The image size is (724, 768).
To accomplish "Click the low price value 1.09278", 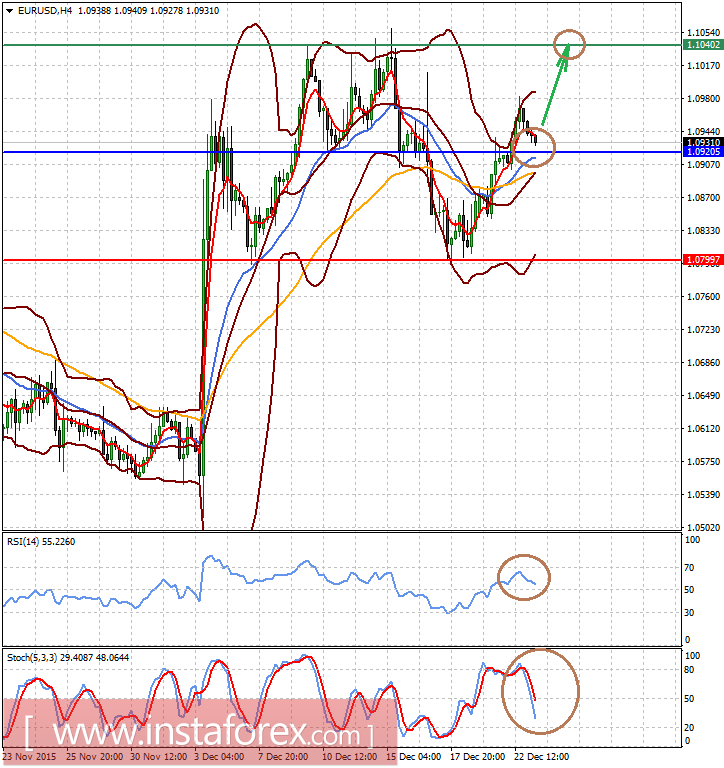I will [166, 11].
